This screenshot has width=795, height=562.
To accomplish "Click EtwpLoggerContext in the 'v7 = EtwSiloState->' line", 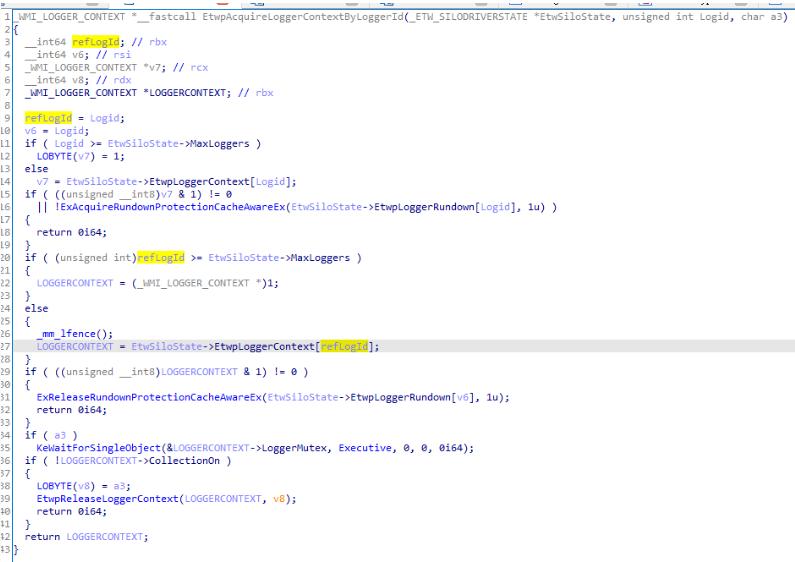I will 200,181.
